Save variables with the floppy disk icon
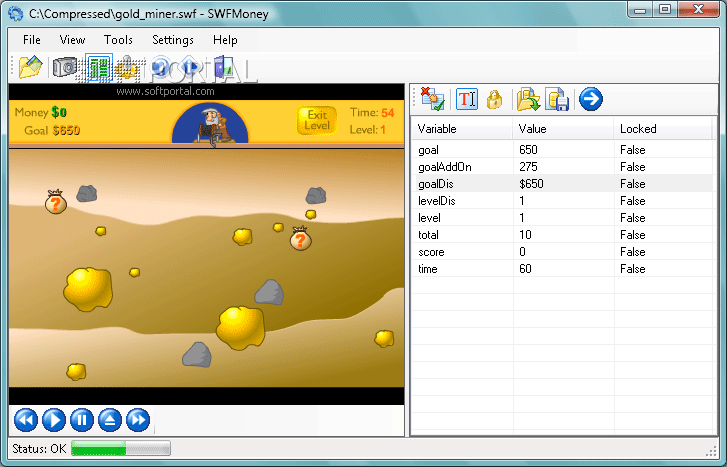The image size is (727, 467). (557, 99)
